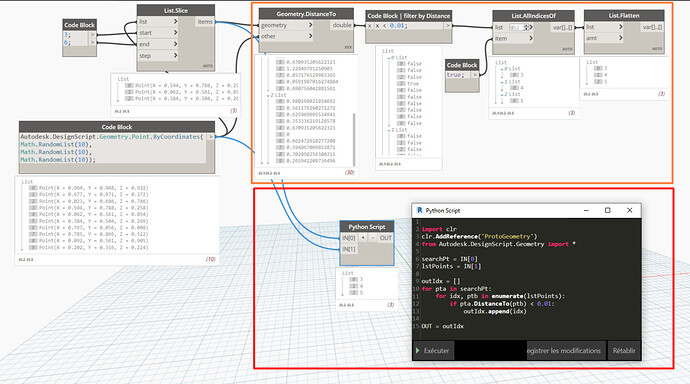Click the Exécuter run button

433,351
